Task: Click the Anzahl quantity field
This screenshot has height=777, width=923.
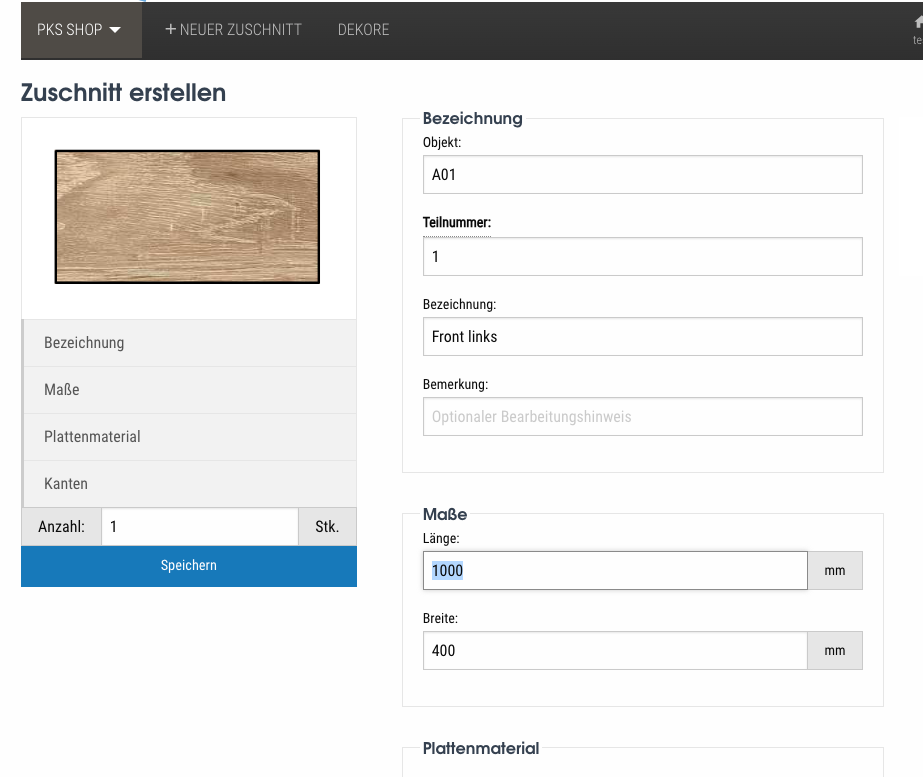Action: 199,526
